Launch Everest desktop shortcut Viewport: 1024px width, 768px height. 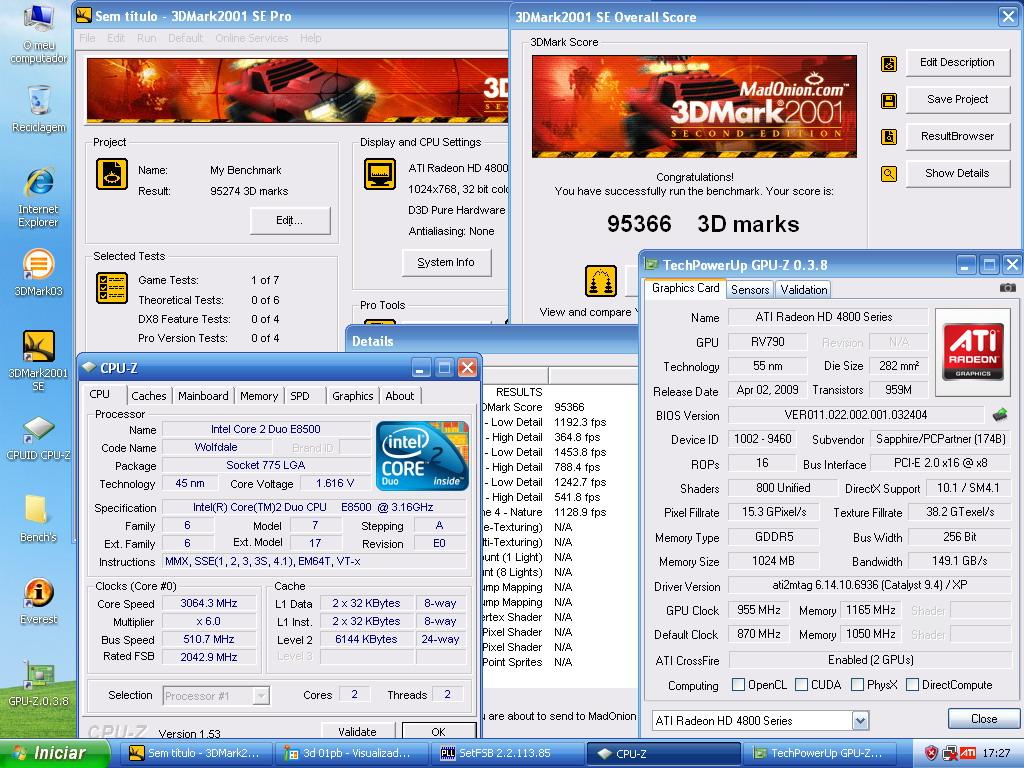tap(39, 601)
